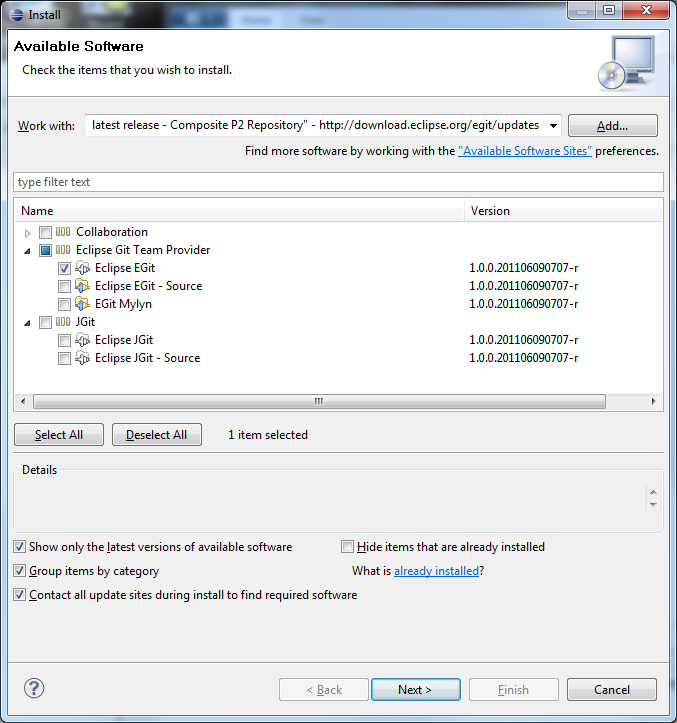The image size is (677, 723).
Task: Enable Hide items that are already installed
Action: tap(347, 547)
